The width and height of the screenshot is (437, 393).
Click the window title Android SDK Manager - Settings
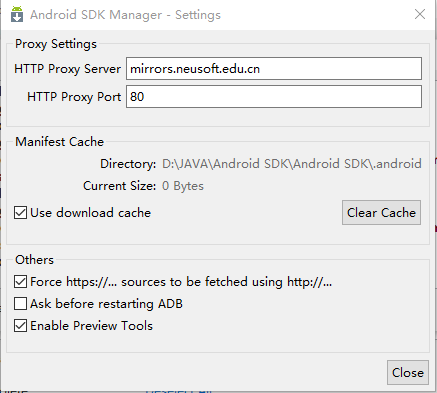[x=125, y=15]
